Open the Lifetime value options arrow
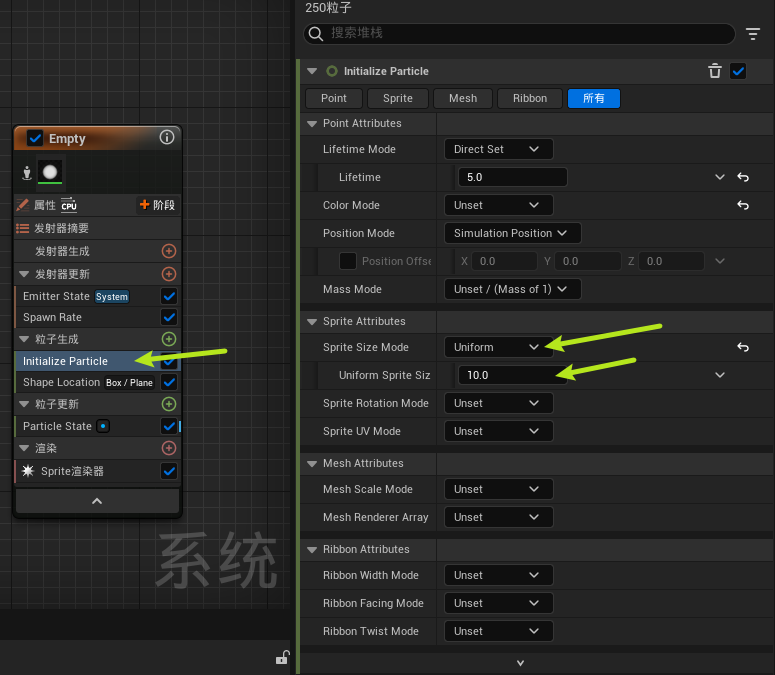Viewport: 775px width, 675px height. coord(720,177)
